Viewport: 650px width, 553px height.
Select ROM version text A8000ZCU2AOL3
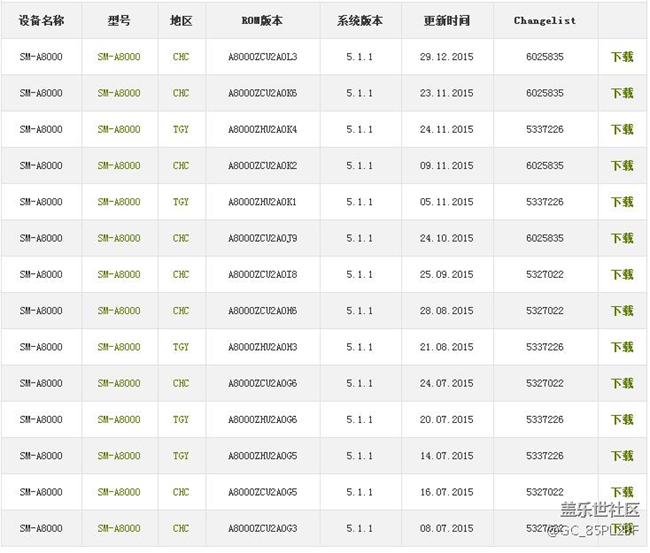262,57
